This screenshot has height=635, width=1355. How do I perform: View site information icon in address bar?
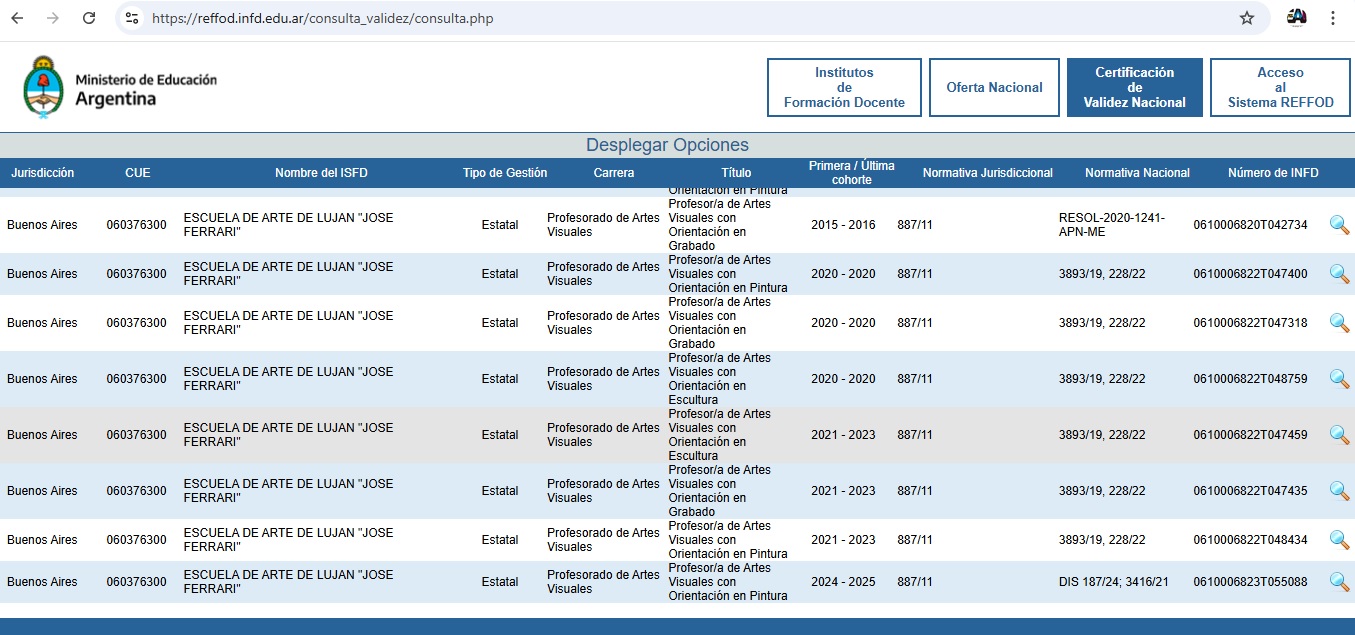click(x=132, y=18)
